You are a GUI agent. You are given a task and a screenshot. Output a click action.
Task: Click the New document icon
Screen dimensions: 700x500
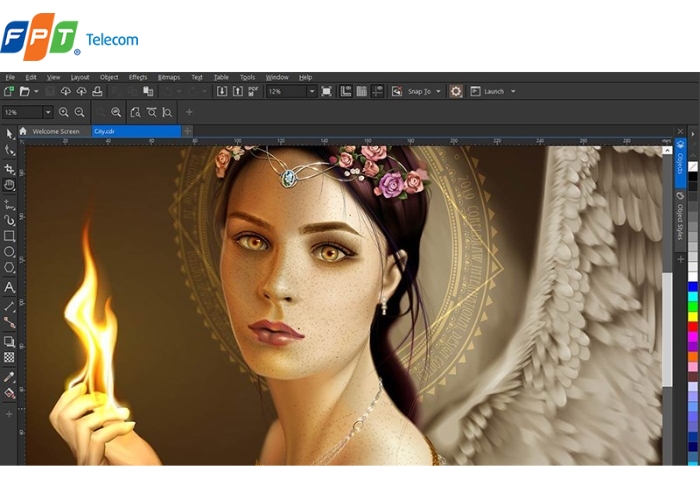[x=9, y=92]
